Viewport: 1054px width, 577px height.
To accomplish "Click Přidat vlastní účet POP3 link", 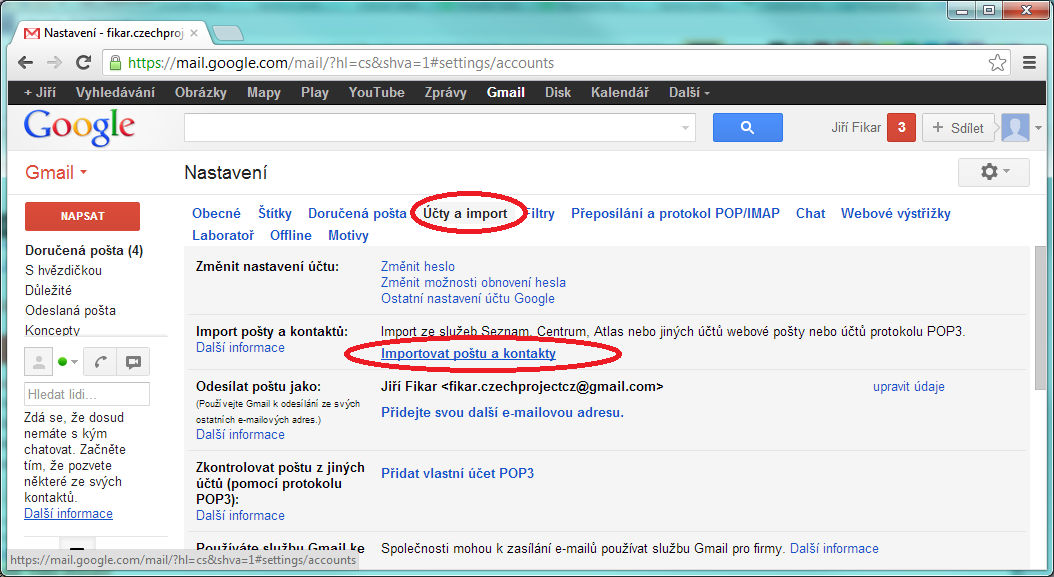I will (458, 473).
